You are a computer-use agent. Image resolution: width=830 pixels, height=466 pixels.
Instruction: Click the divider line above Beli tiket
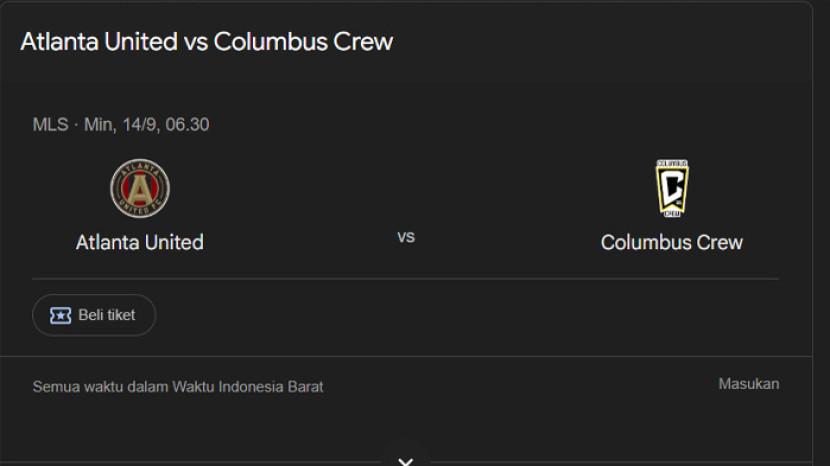(405, 278)
